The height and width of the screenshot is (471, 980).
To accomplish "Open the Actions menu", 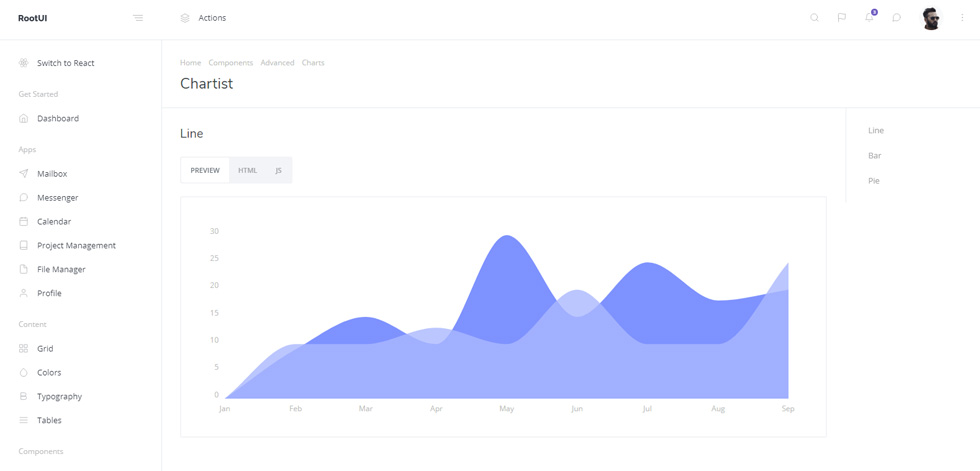I will 212,18.
